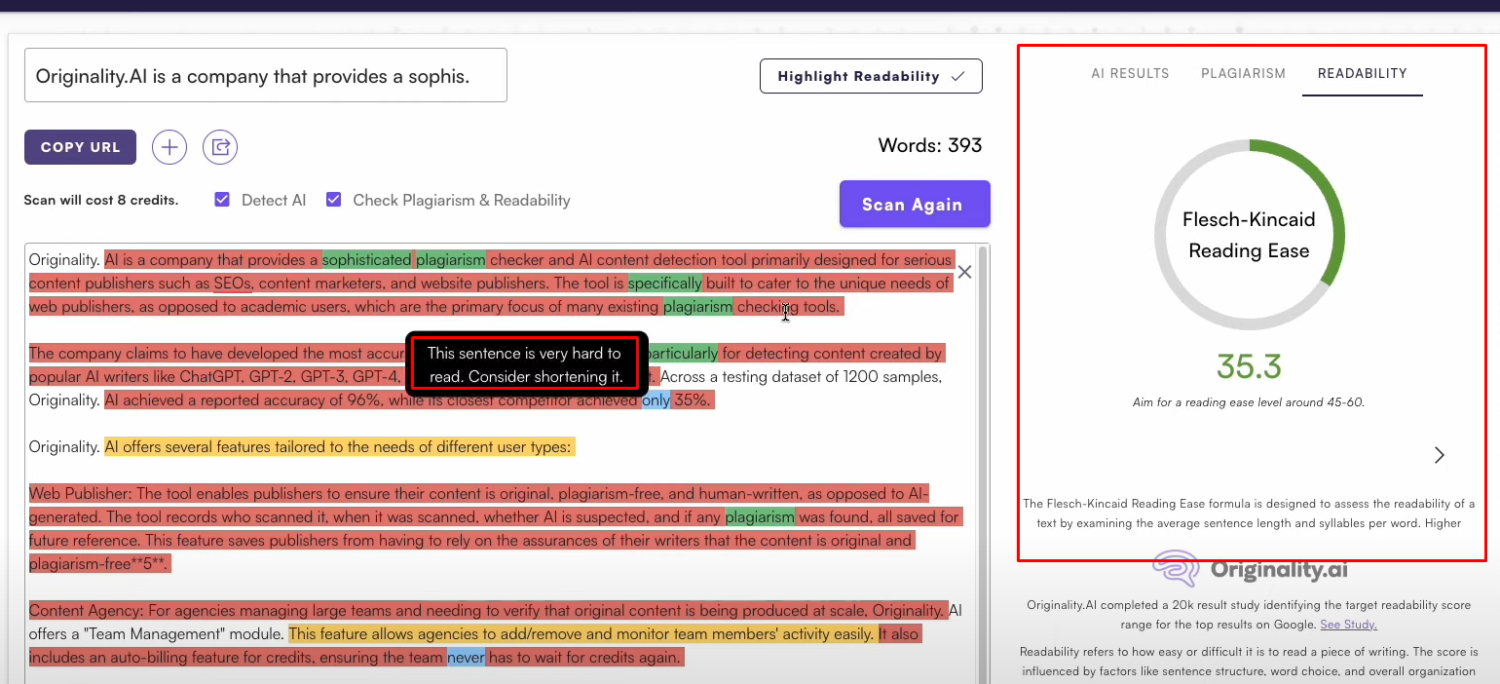
Task: Toggle the Highlight Readability button
Action: pyautogui.click(x=870, y=76)
